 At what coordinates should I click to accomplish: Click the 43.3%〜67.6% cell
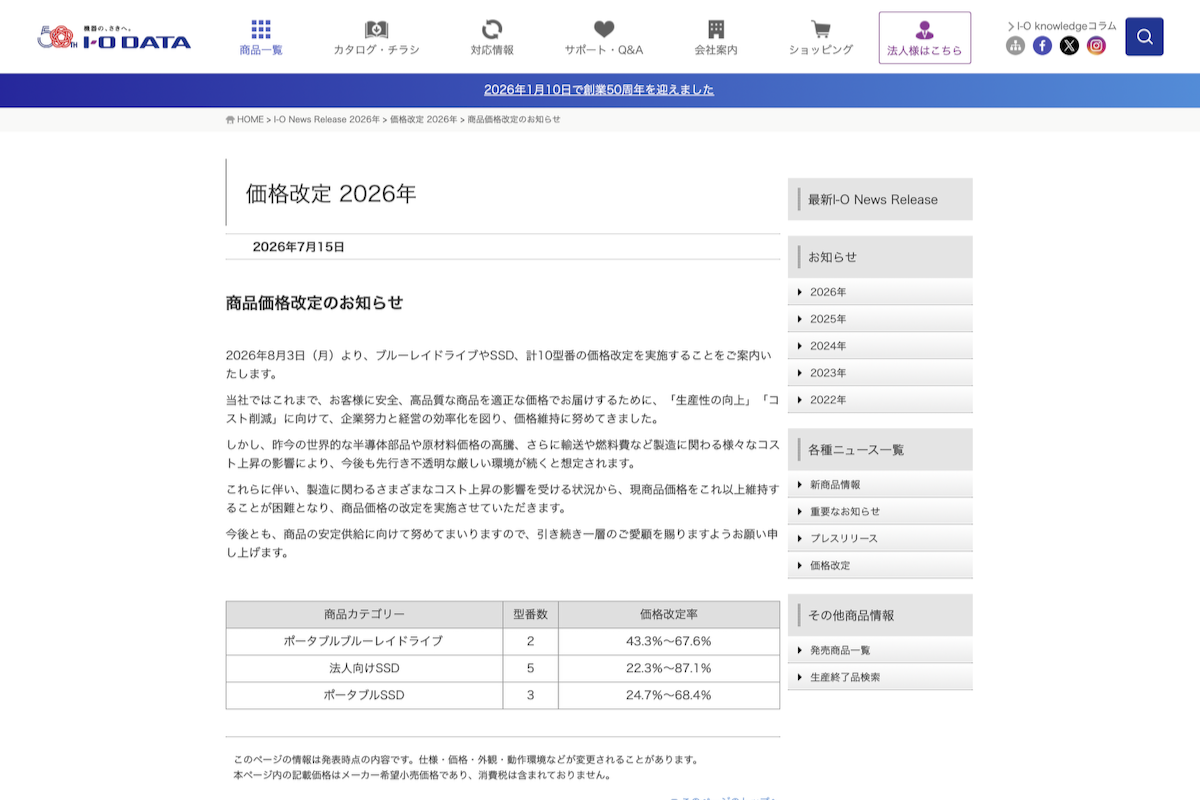click(x=669, y=641)
